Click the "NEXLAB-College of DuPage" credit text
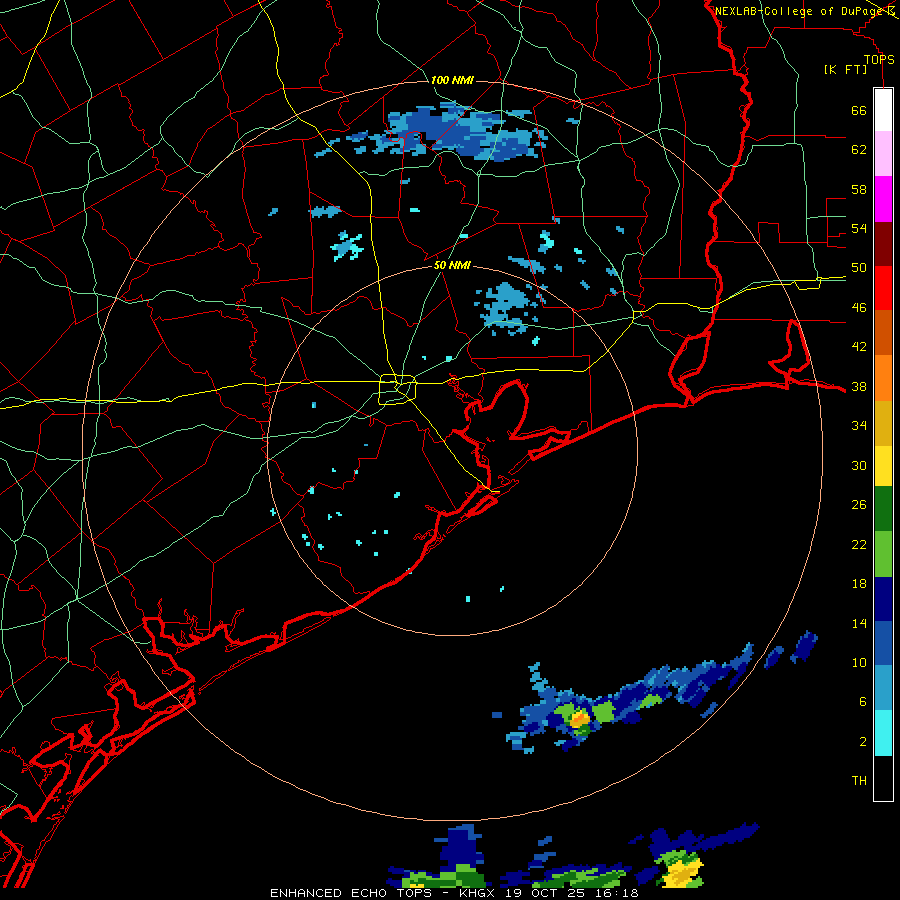The width and height of the screenshot is (900, 900). (799, 11)
